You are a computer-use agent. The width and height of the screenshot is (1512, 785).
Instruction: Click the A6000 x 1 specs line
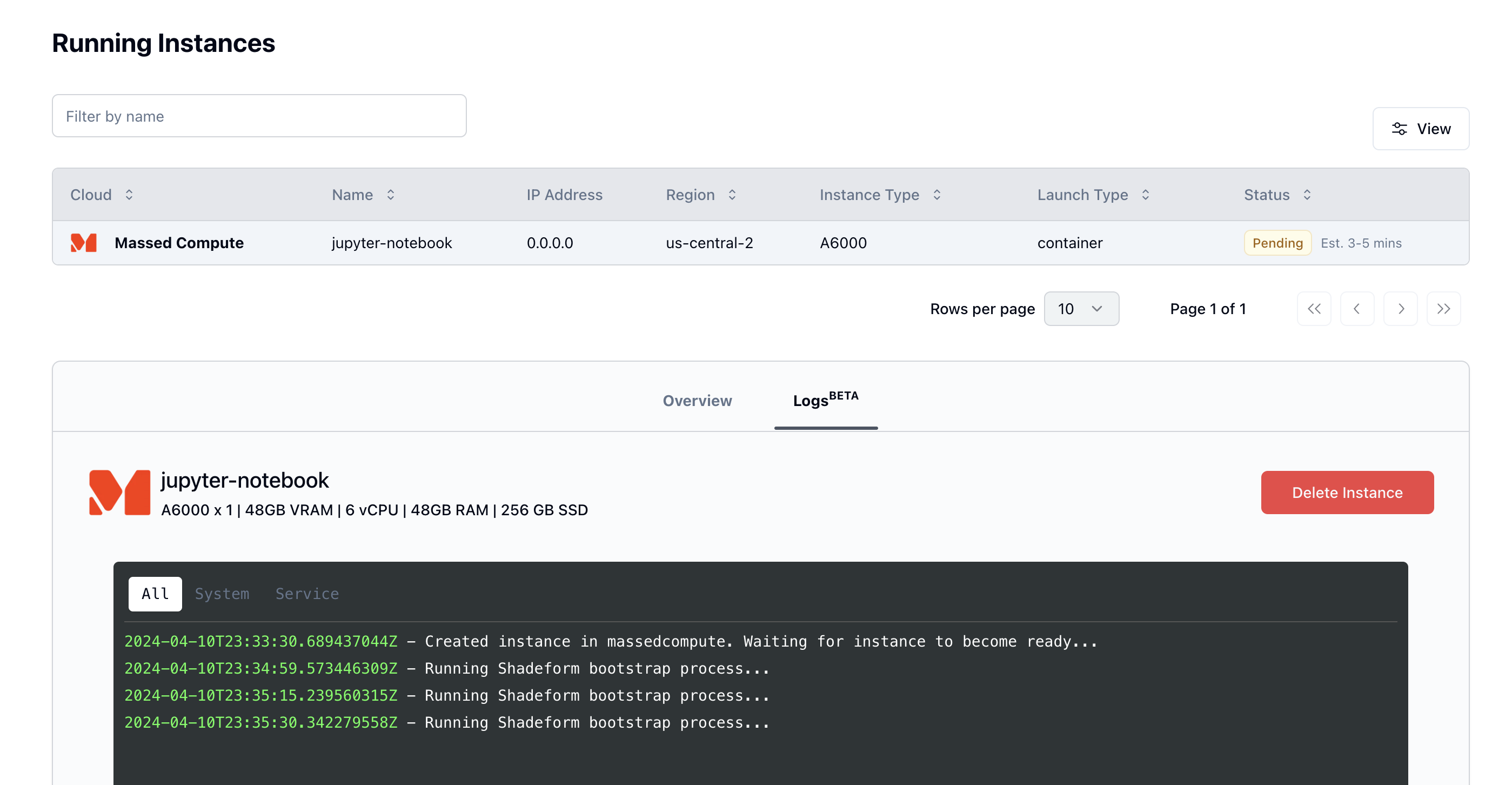[374, 510]
